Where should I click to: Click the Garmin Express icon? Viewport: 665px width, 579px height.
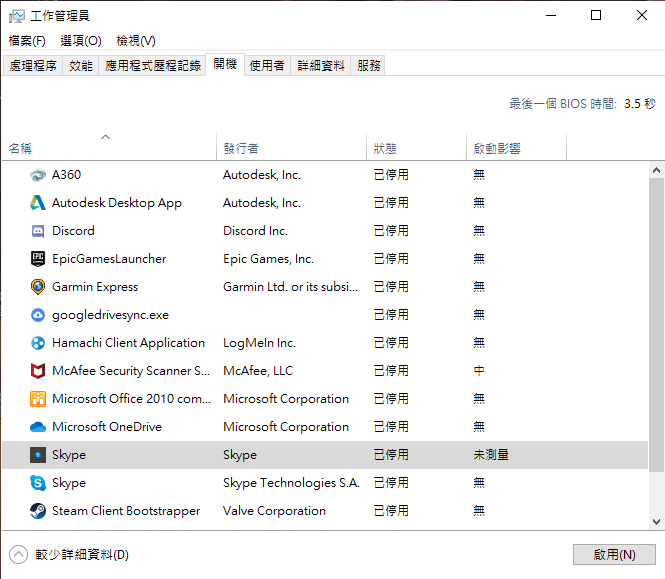[x=38, y=287]
